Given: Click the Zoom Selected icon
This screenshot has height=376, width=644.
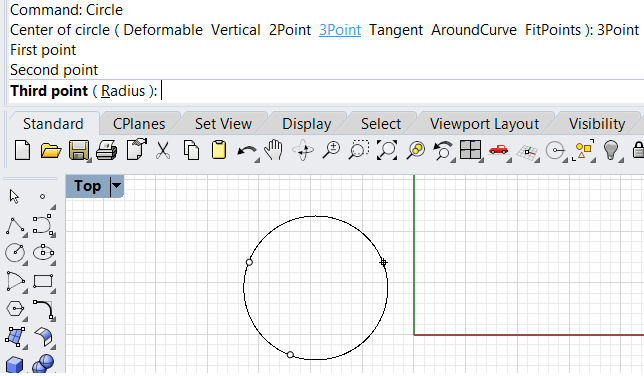Looking at the screenshot, I should pos(416,150).
